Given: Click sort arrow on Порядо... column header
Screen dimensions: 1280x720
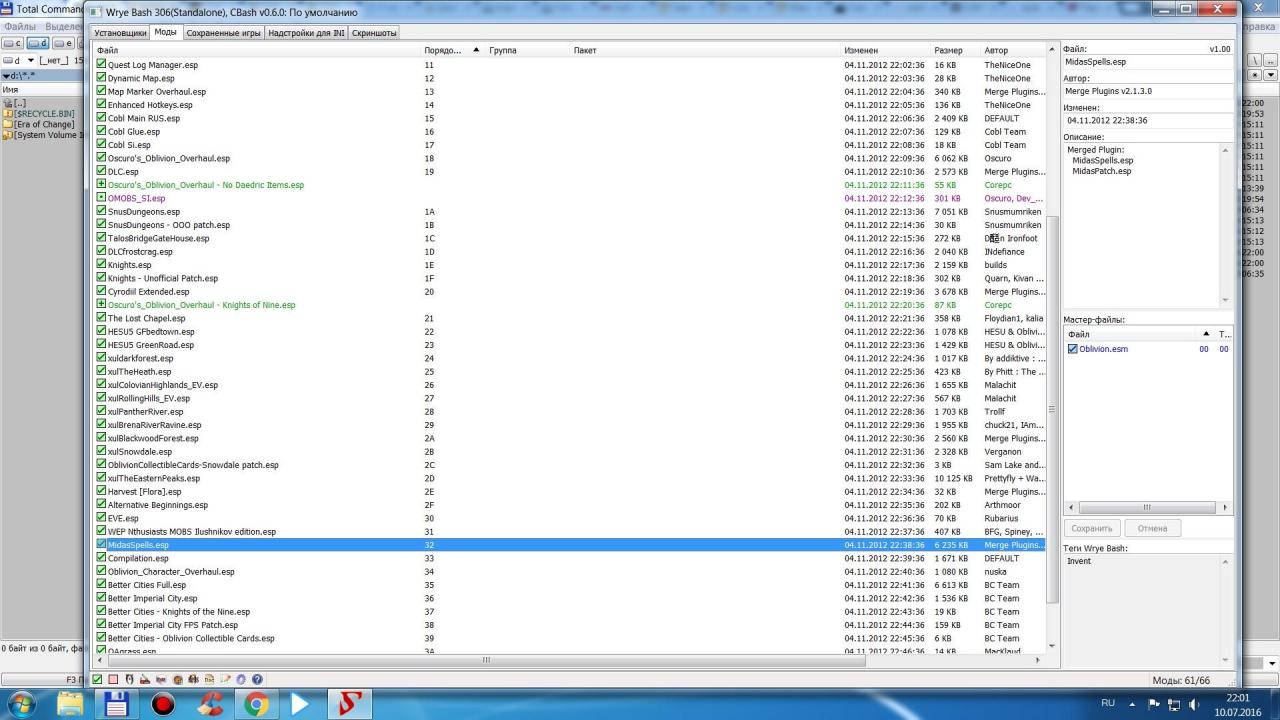Looking at the screenshot, I should click(476, 50).
